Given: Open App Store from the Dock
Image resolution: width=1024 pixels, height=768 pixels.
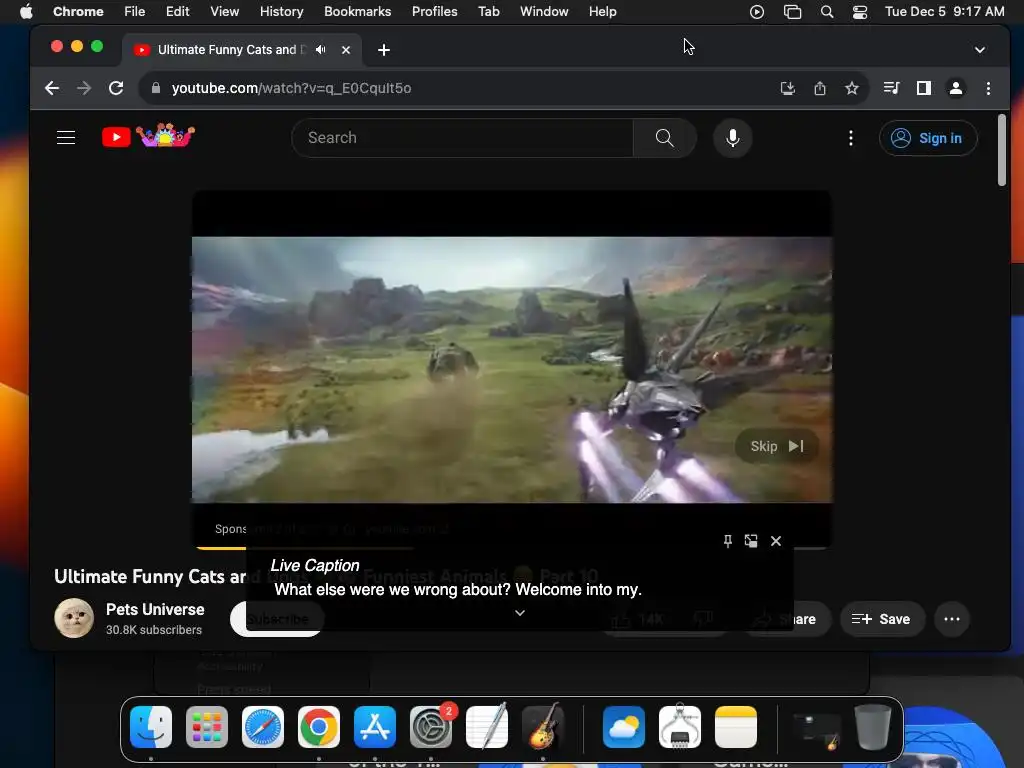Looking at the screenshot, I should [x=375, y=727].
